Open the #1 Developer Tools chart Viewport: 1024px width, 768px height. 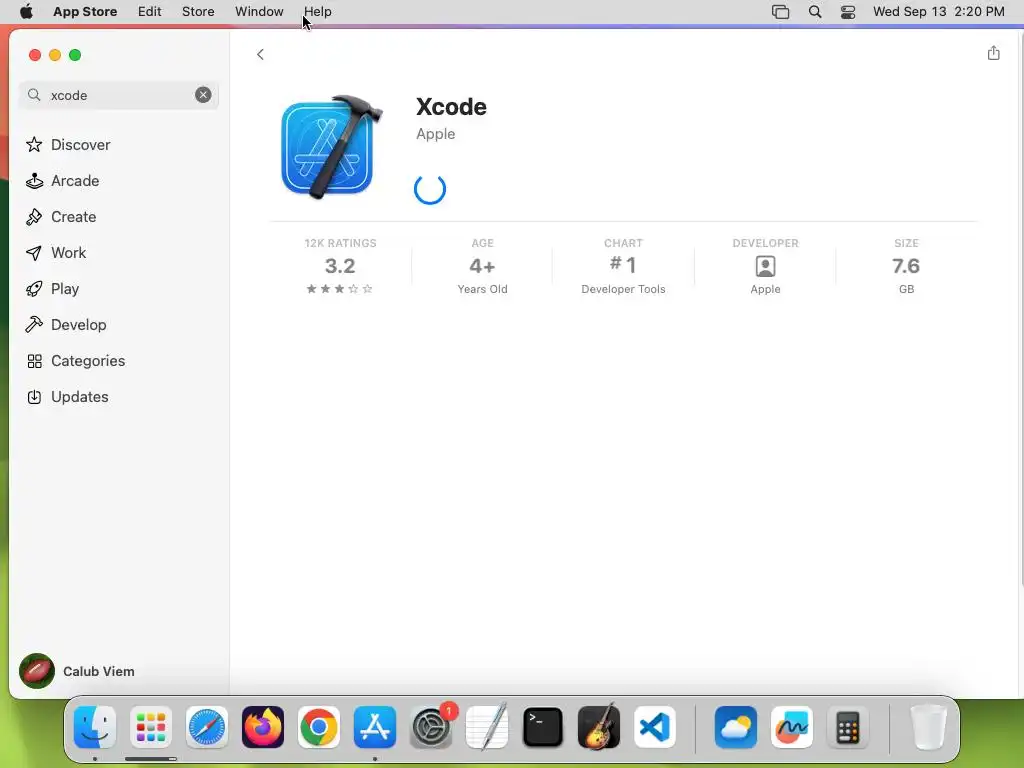(x=623, y=266)
